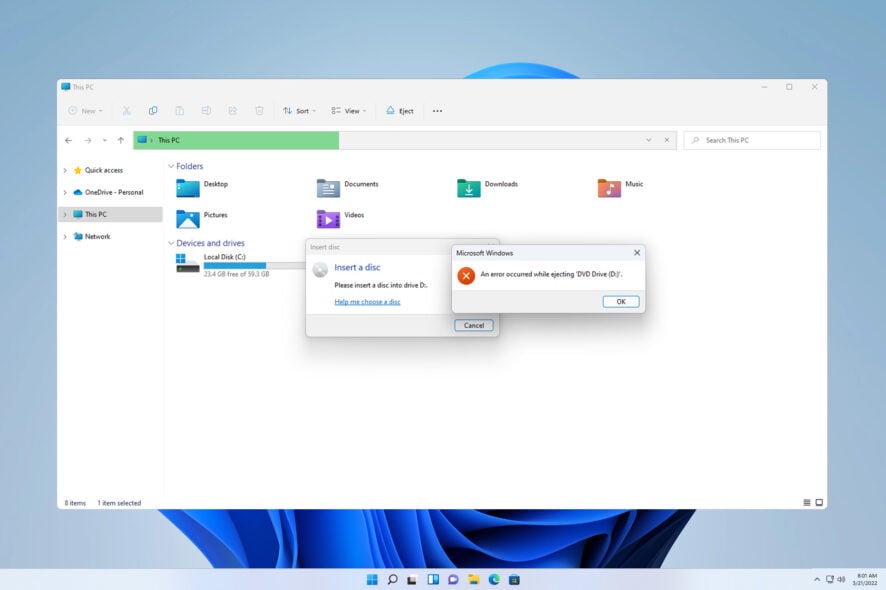Click the X stop-loading button in address bar
886x590 pixels.
667,140
